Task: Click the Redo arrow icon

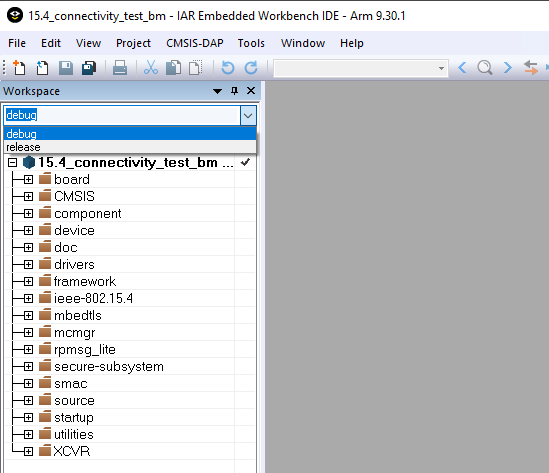Action: [x=251, y=68]
